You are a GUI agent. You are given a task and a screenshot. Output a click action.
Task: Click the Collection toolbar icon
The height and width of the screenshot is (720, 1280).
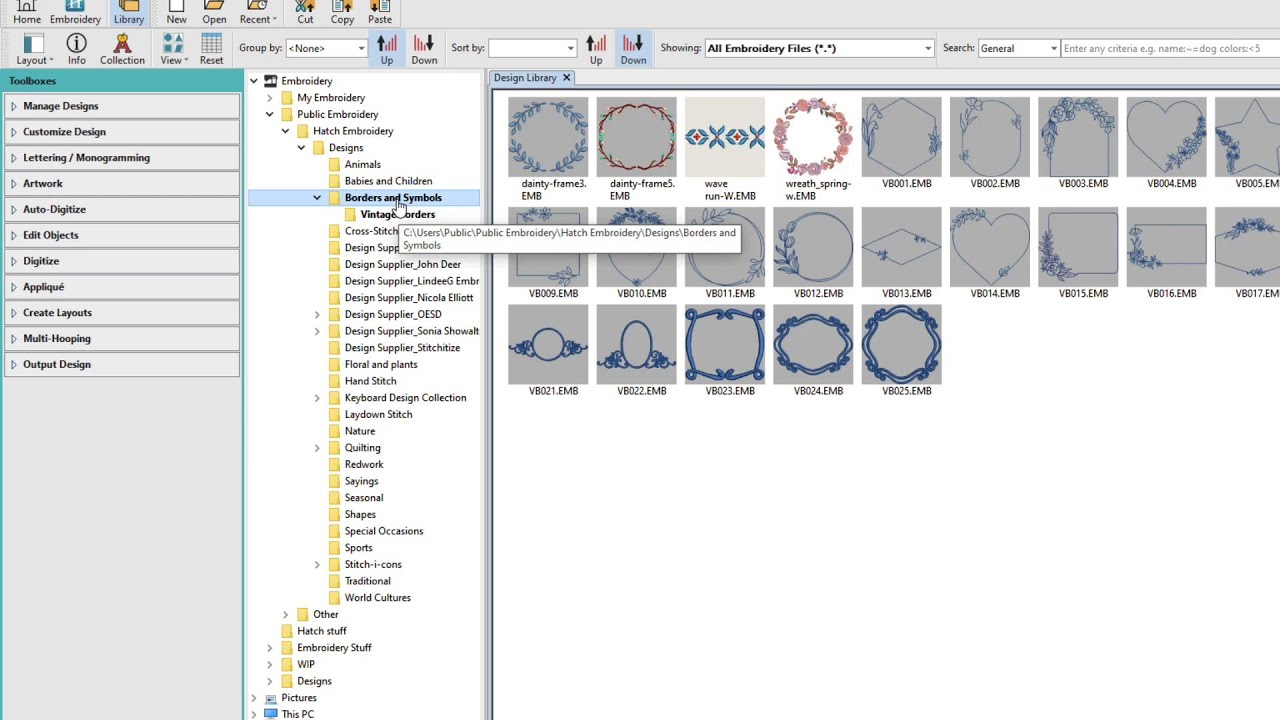(x=122, y=49)
